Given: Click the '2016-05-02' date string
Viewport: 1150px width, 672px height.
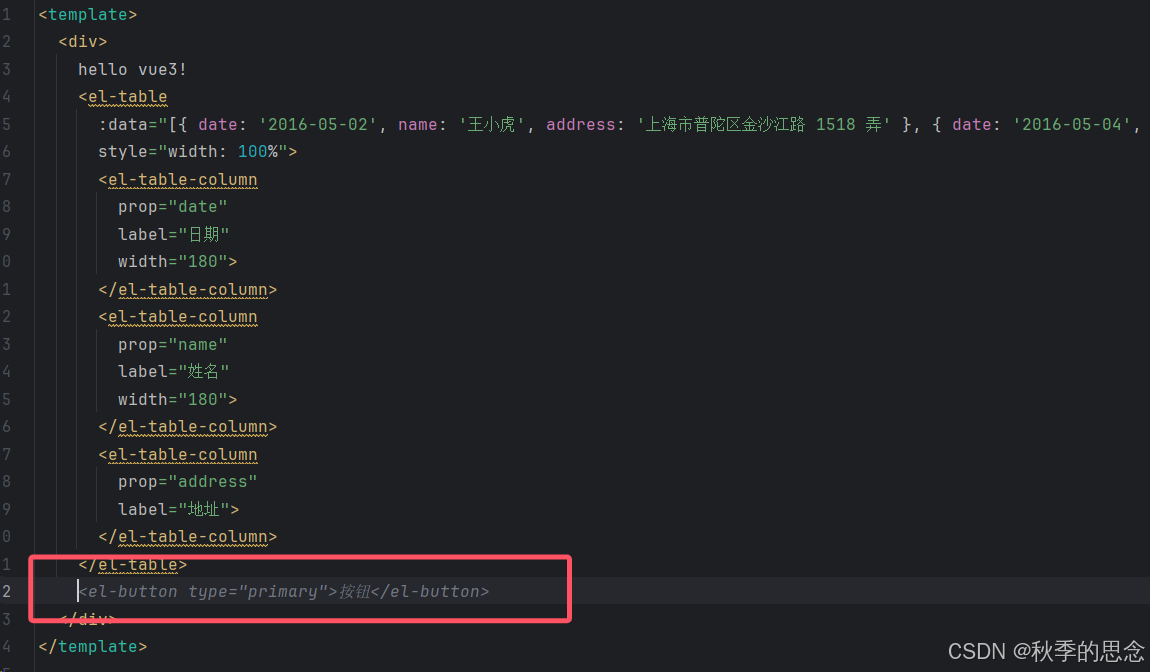Looking at the screenshot, I should pyautogui.click(x=319, y=125).
